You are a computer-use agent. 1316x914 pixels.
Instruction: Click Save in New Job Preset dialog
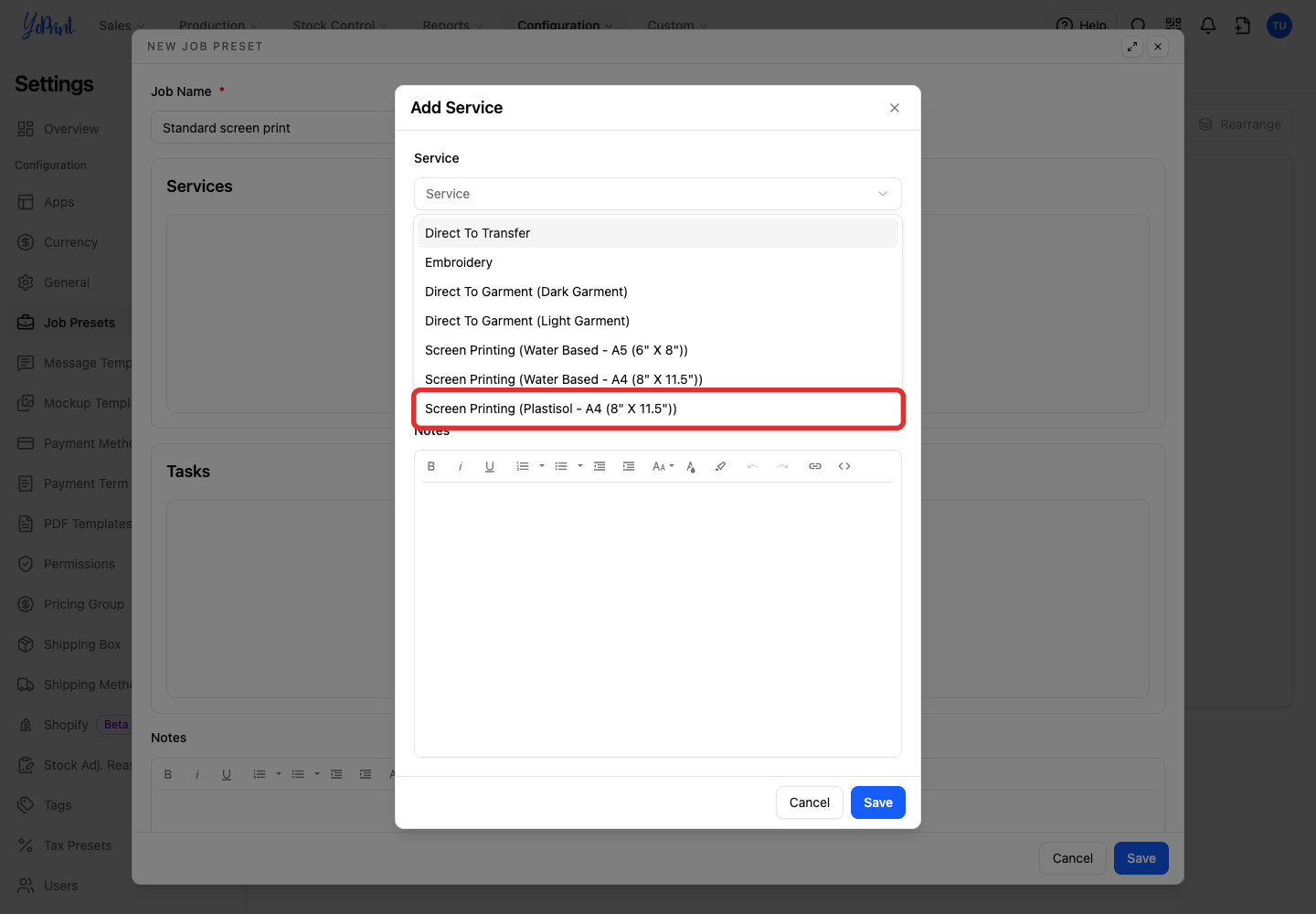(x=1141, y=858)
